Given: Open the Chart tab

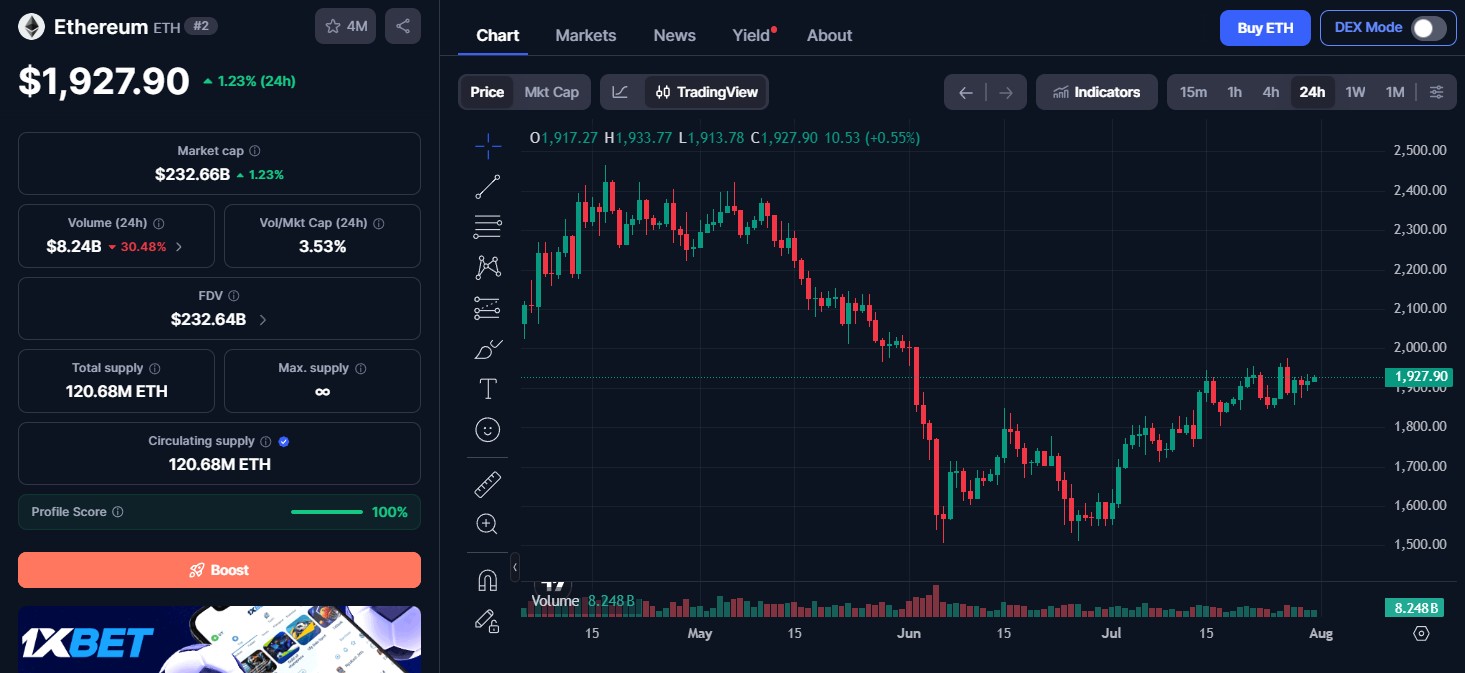Looking at the screenshot, I should point(498,35).
